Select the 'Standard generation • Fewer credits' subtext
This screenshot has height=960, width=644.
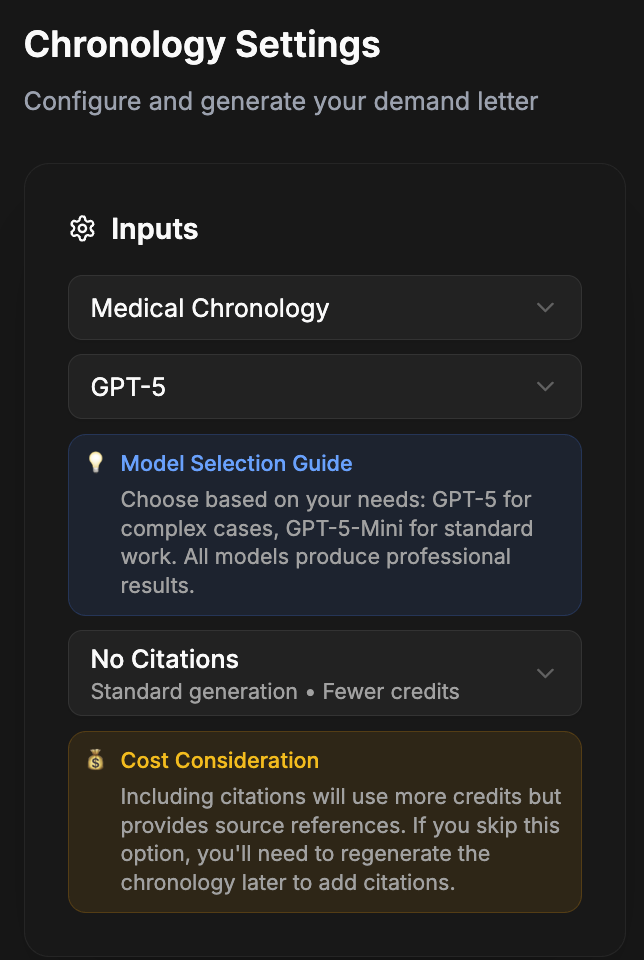coord(275,692)
